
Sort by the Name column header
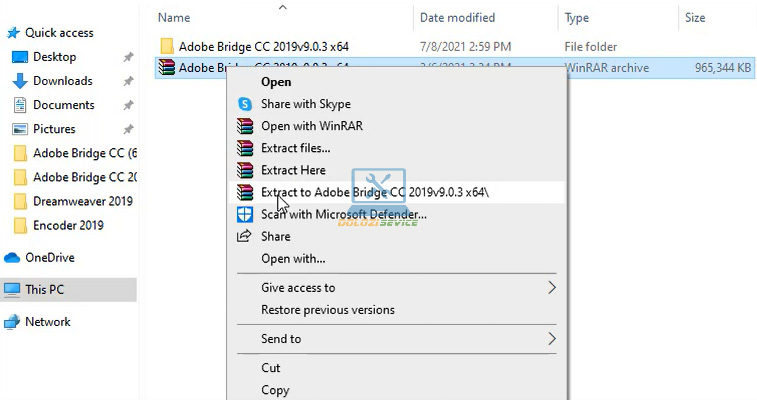(174, 18)
